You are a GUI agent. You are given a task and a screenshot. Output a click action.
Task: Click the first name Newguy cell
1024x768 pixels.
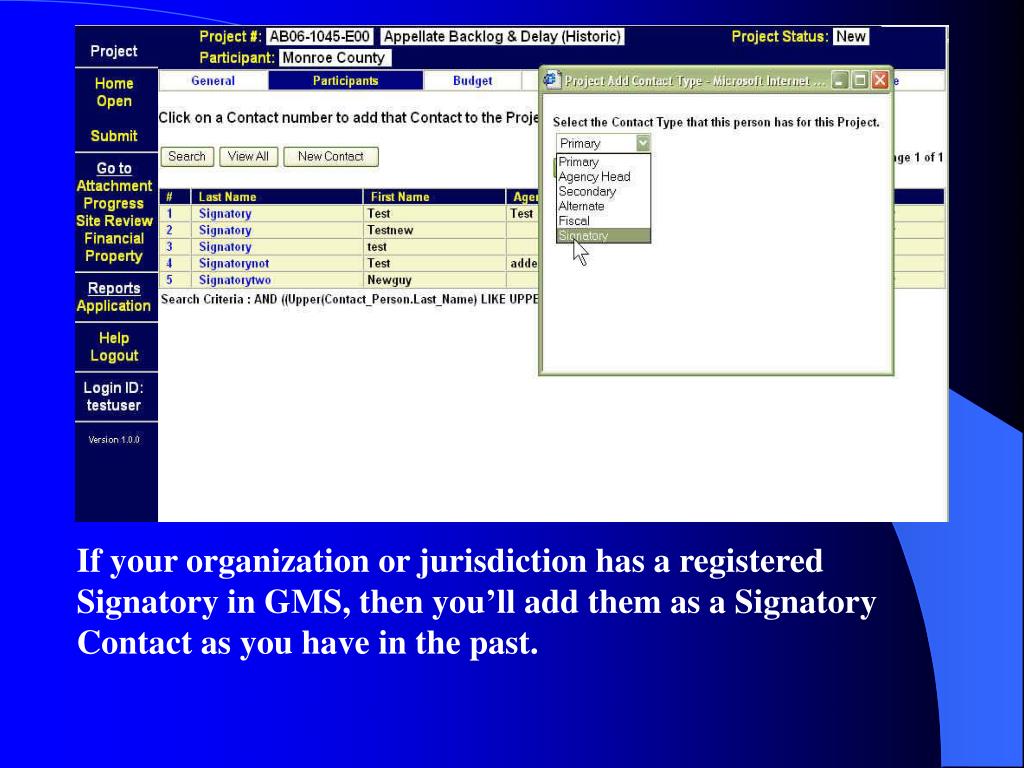[434, 280]
